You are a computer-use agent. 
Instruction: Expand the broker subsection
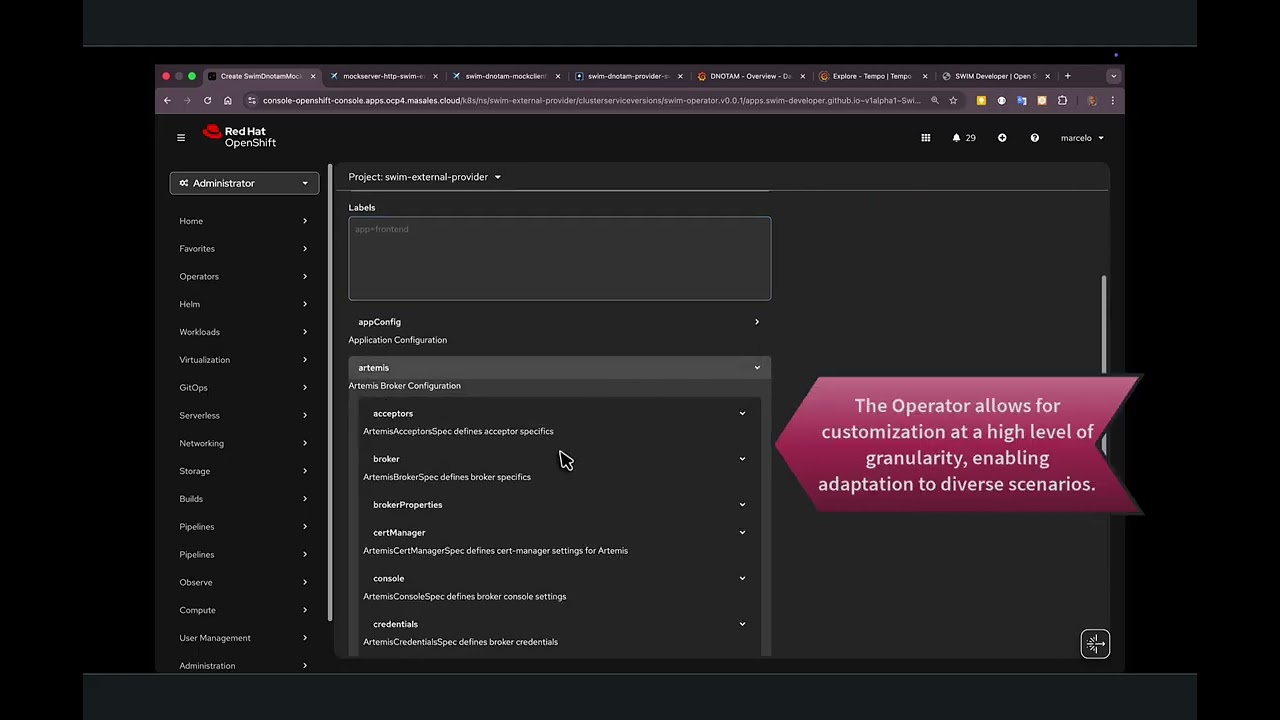[559, 459]
